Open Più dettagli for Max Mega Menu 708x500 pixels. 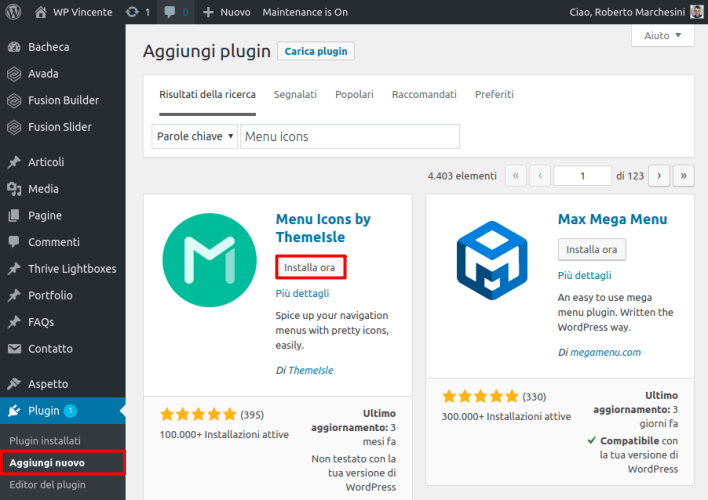(x=584, y=276)
